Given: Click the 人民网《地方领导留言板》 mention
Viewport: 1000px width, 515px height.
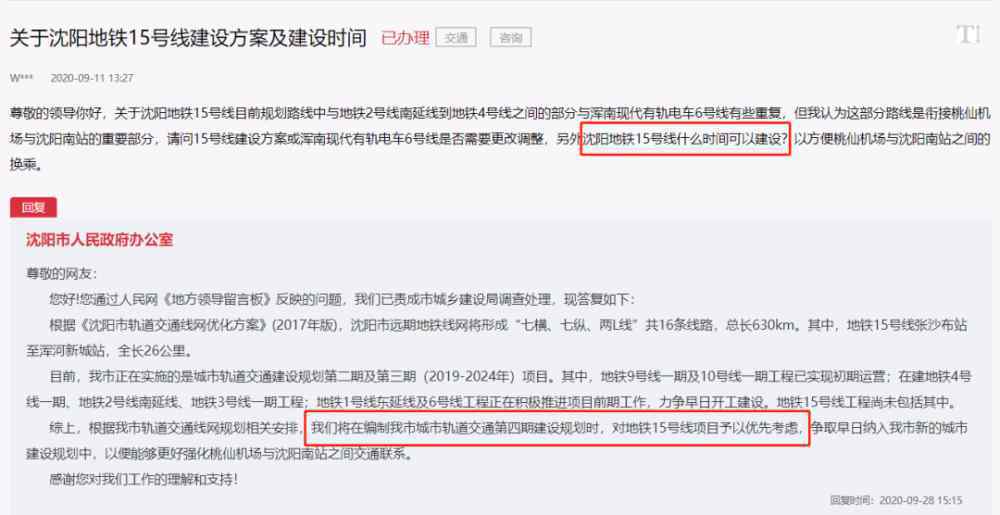Looking at the screenshot, I should pos(203,300).
